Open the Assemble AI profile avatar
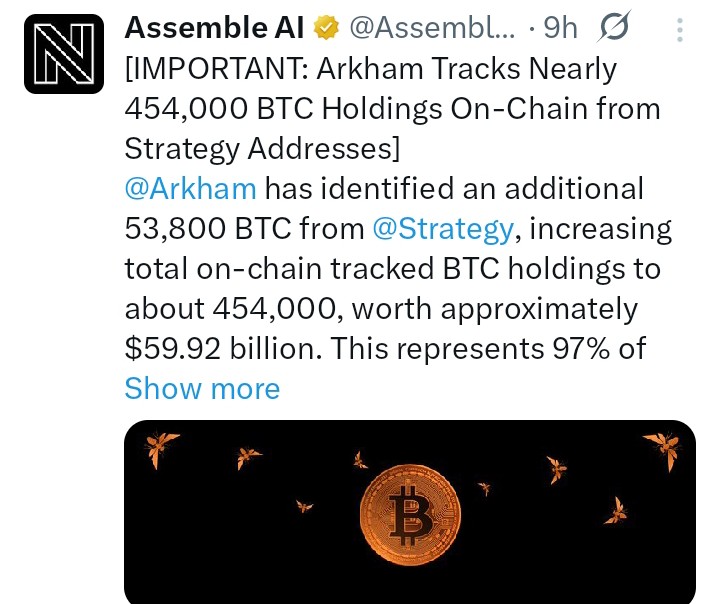 point(64,54)
